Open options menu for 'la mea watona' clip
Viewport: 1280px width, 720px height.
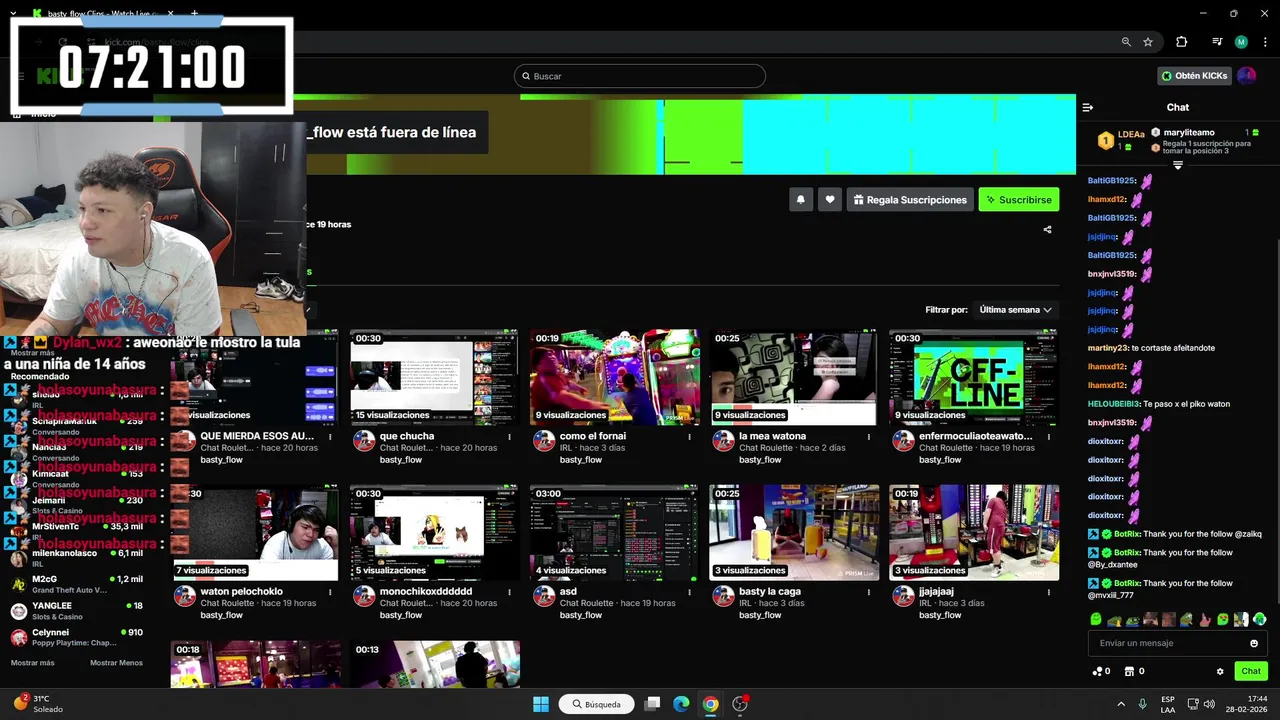[868, 436]
